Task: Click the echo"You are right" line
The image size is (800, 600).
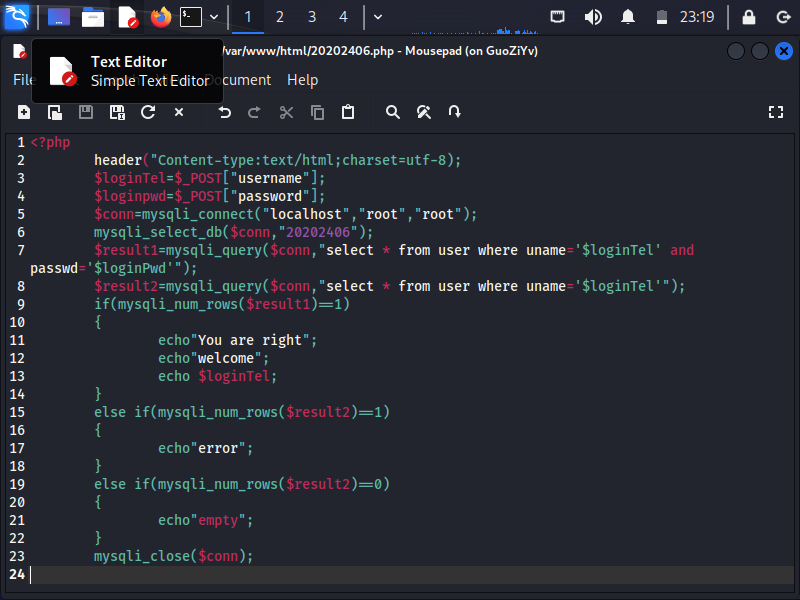Action: pyautogui.click(x=237, y=340)
